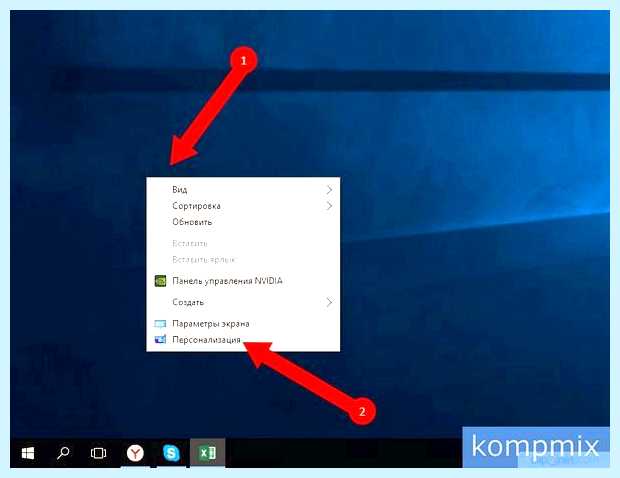Click the disabled Вставить item
This screenshot has height=478, width=620.
click(243, 244)
